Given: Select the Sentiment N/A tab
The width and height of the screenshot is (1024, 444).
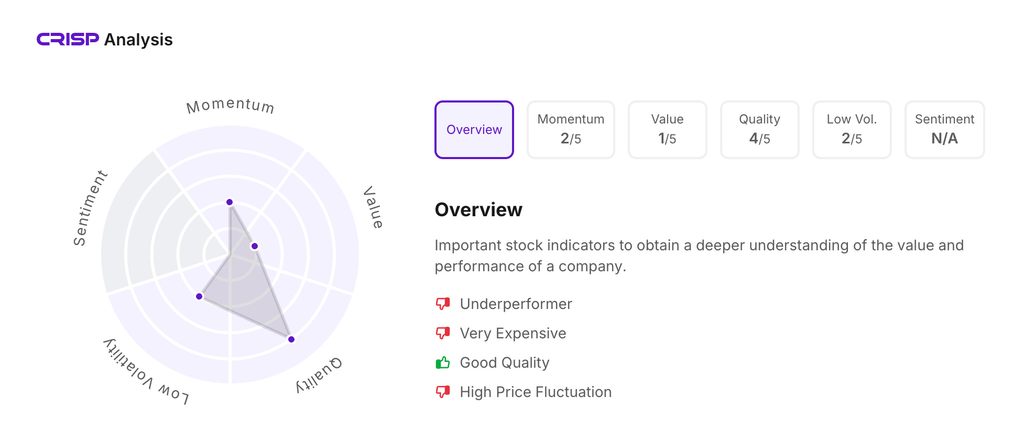Looking at the screenshot, I should pos(944,130).
